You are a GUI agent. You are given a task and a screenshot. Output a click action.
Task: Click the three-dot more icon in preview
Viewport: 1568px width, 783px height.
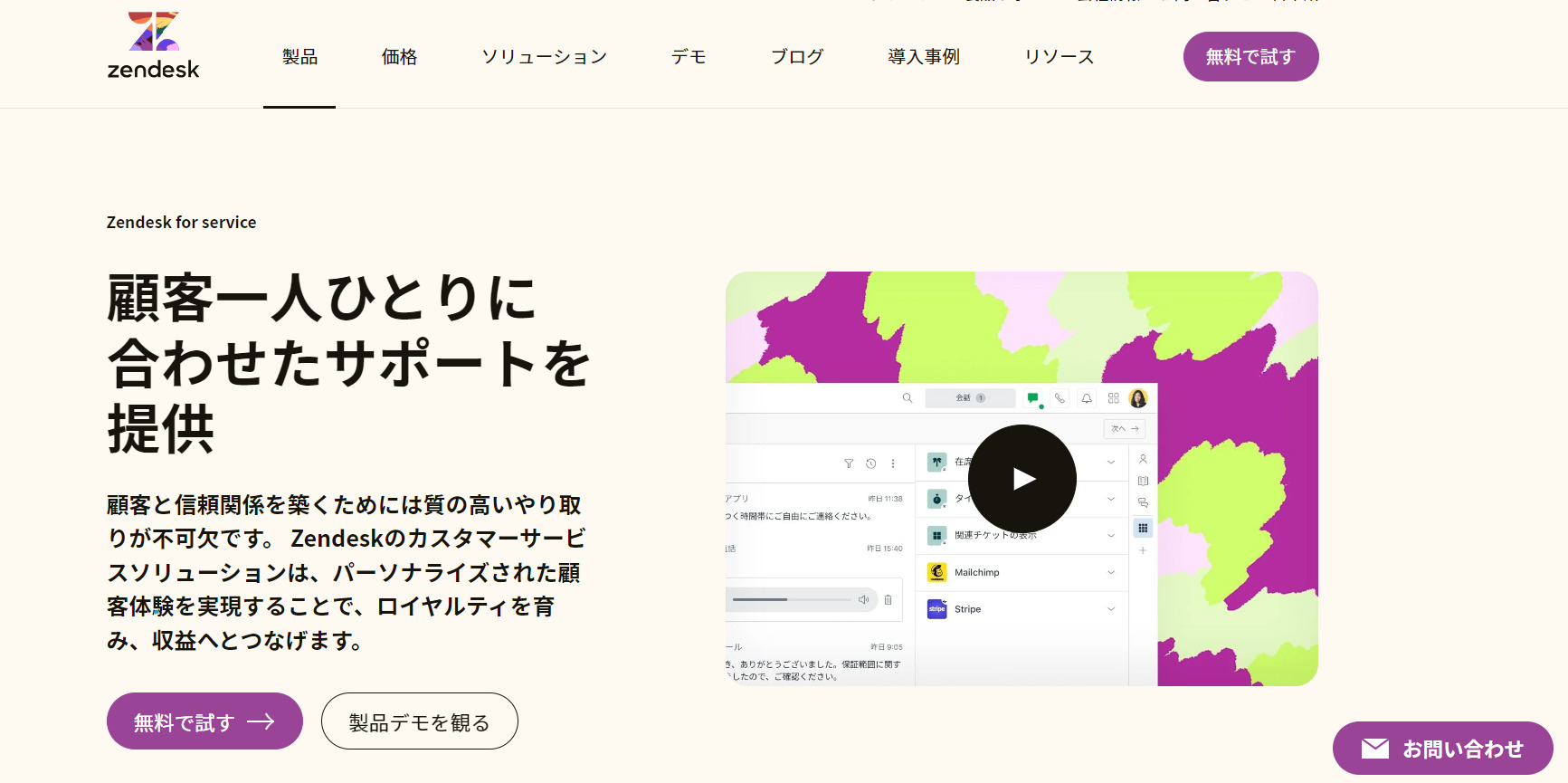pyautogui.click(x=893, y=463)
